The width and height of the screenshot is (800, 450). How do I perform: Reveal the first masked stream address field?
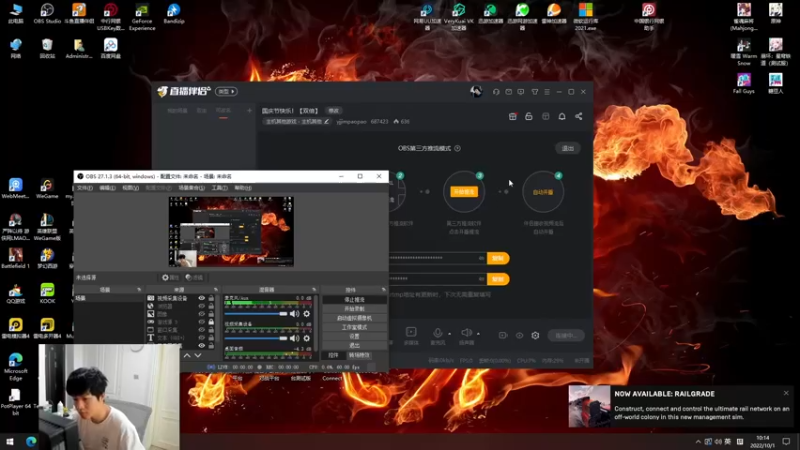pos(481,258)
